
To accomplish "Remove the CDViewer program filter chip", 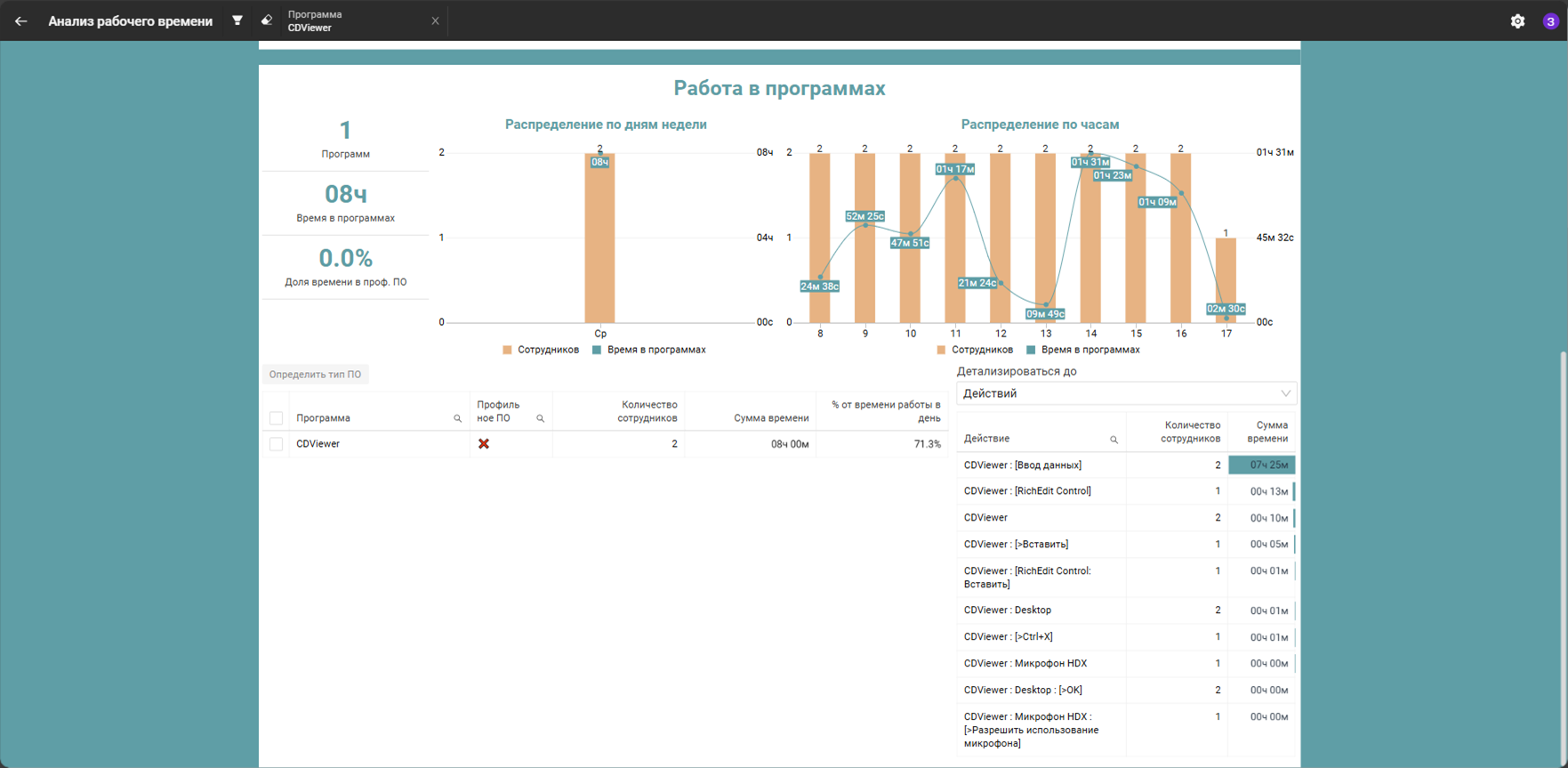I will pos(435,21).
